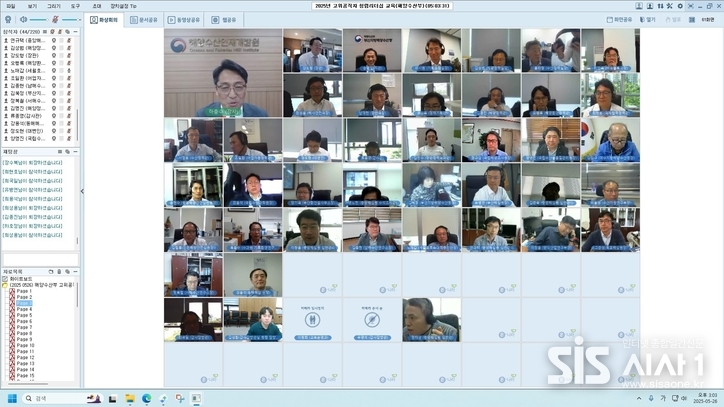Click the Page 1 PDF icon in materials tree
724x407 pixels.
click(12, 291)
